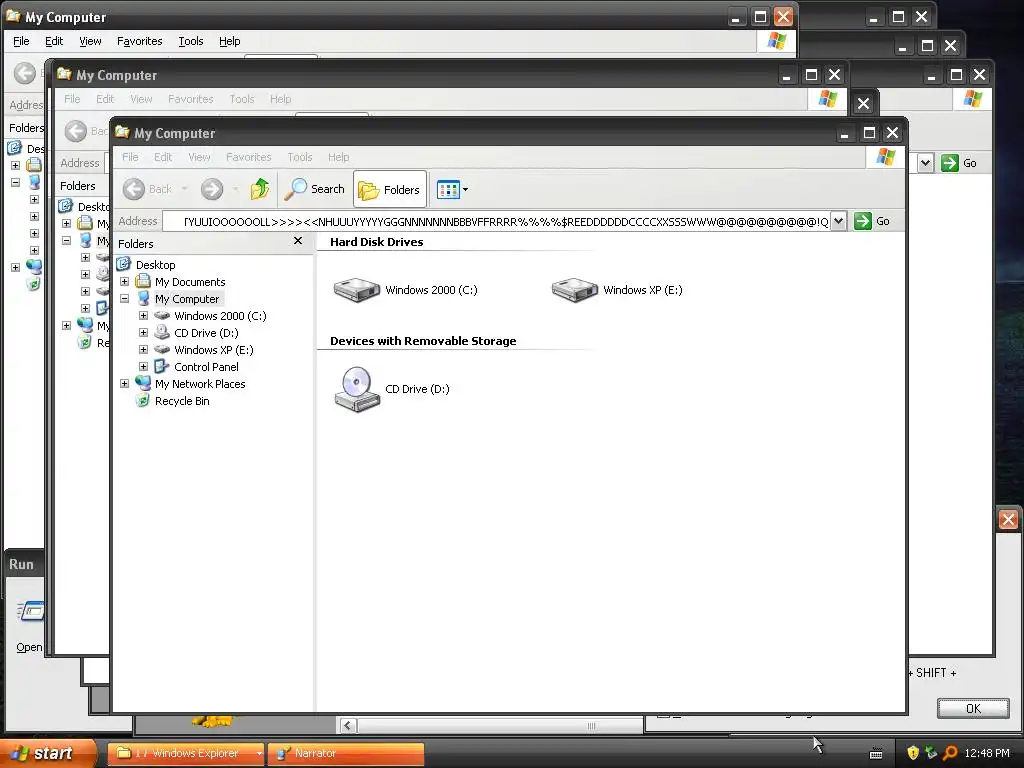Image resolution: width=1024 pixels, height=768 pixels.
Task: Expand My Network Places tree node
Action: pos(124,383)
